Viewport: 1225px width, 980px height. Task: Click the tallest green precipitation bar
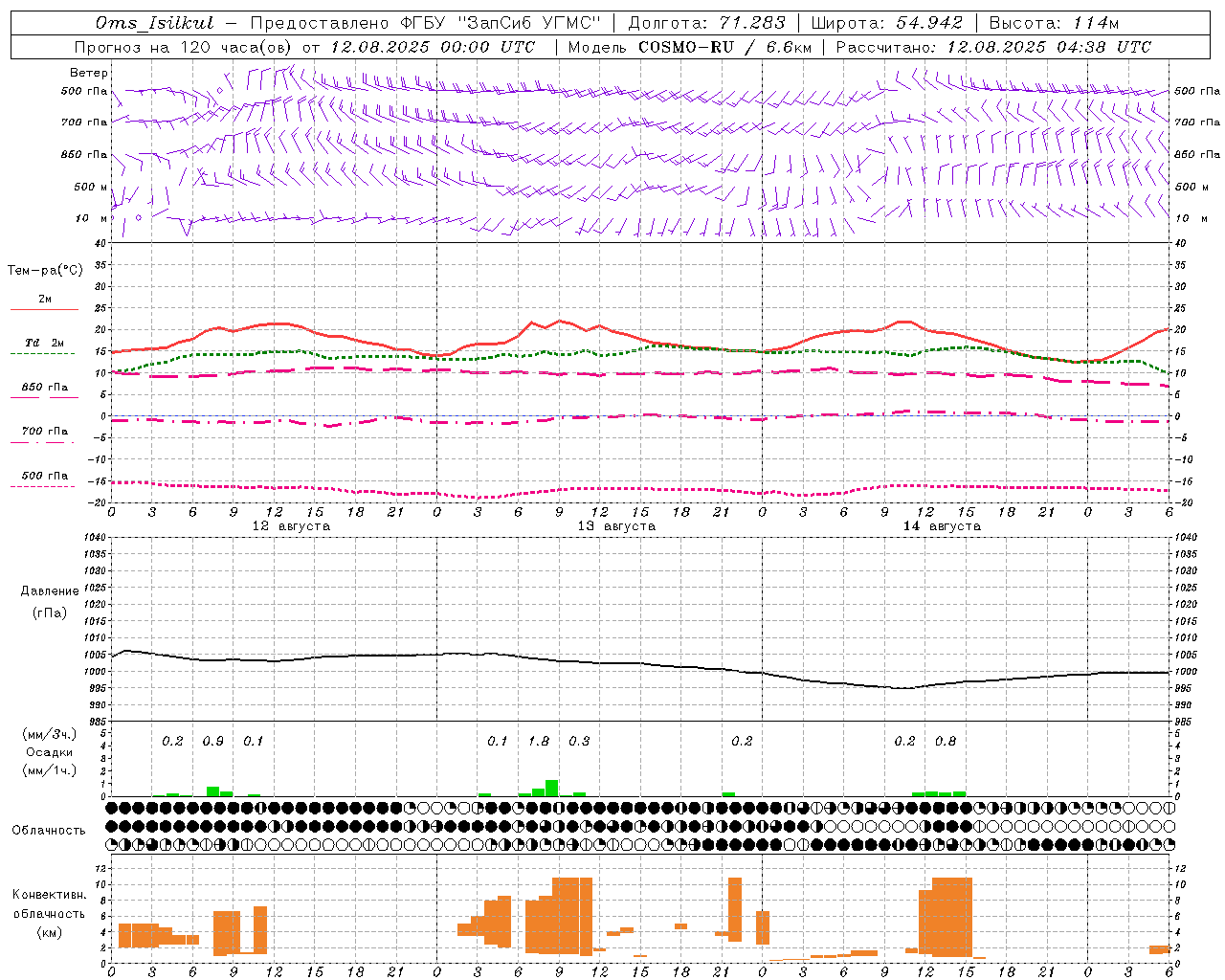tap(551, 789)
